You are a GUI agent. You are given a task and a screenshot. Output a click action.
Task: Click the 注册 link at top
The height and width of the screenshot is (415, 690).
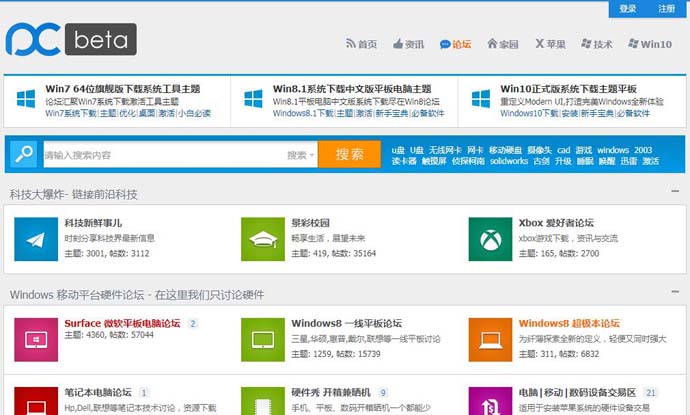point(666,9)
